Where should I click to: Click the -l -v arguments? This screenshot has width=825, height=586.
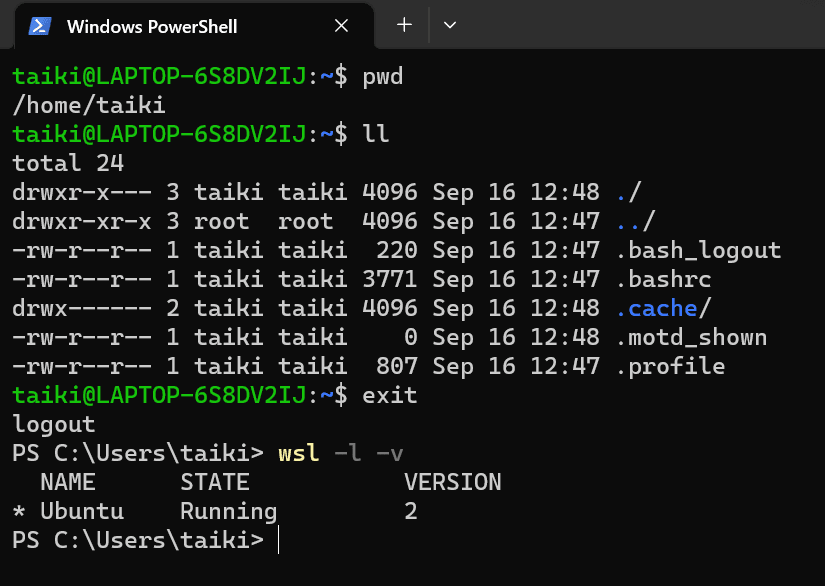pos(369,453)
